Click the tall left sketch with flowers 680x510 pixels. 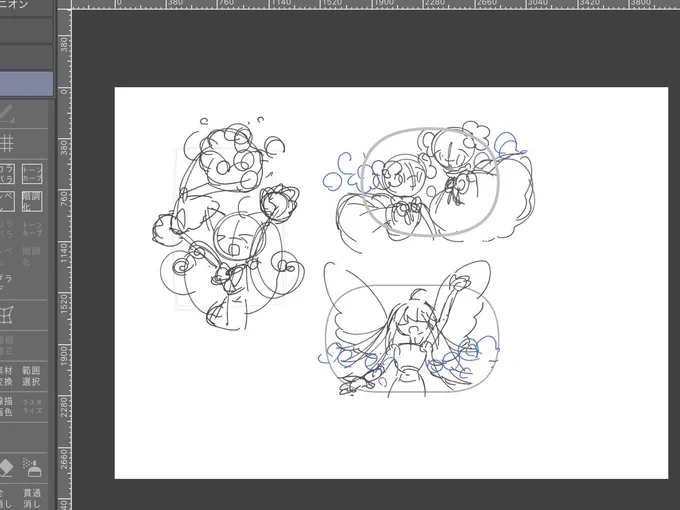pyautogui.click(x=229, y=224)
